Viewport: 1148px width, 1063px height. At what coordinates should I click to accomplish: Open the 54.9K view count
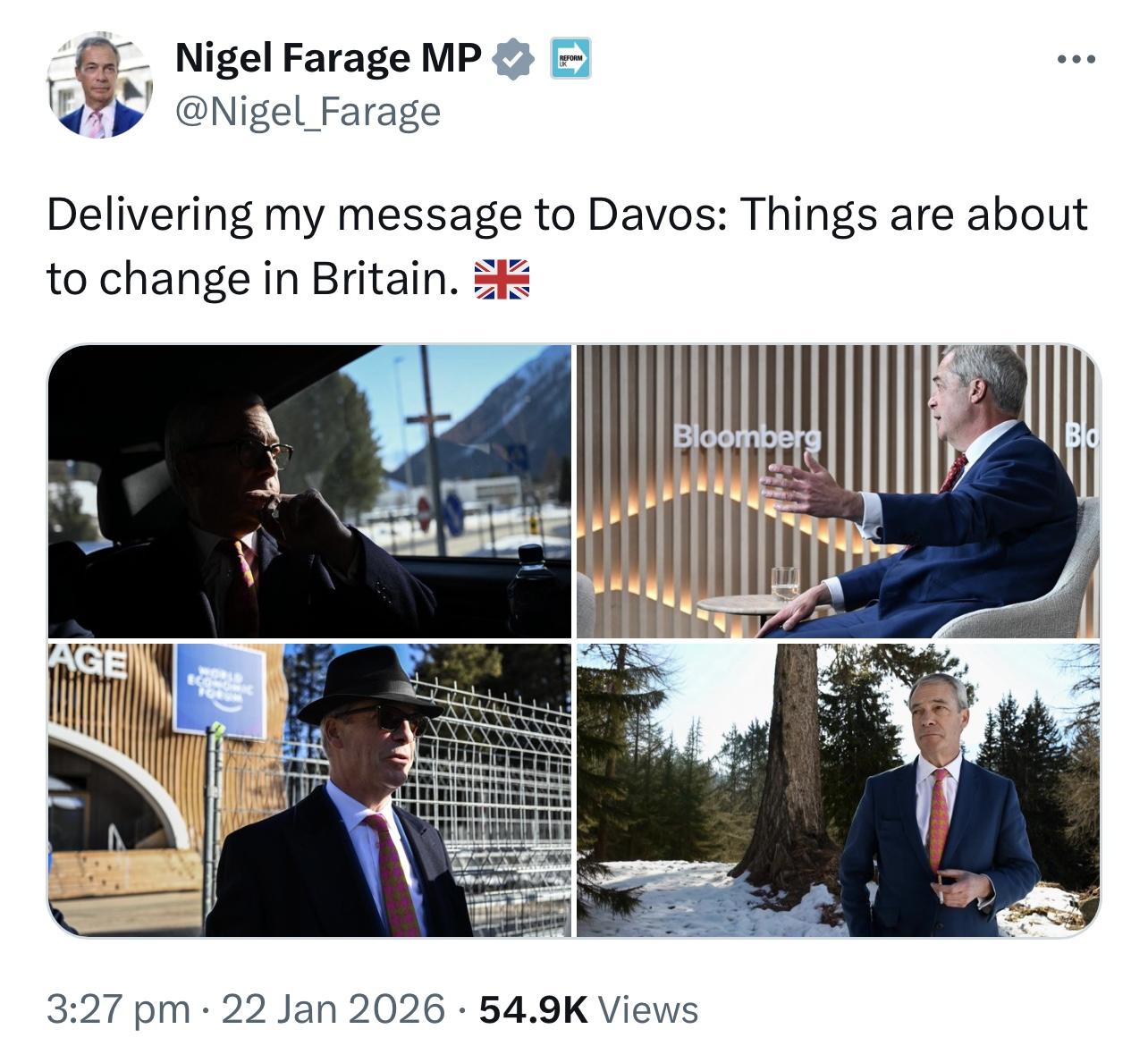tap(534, 1009)
